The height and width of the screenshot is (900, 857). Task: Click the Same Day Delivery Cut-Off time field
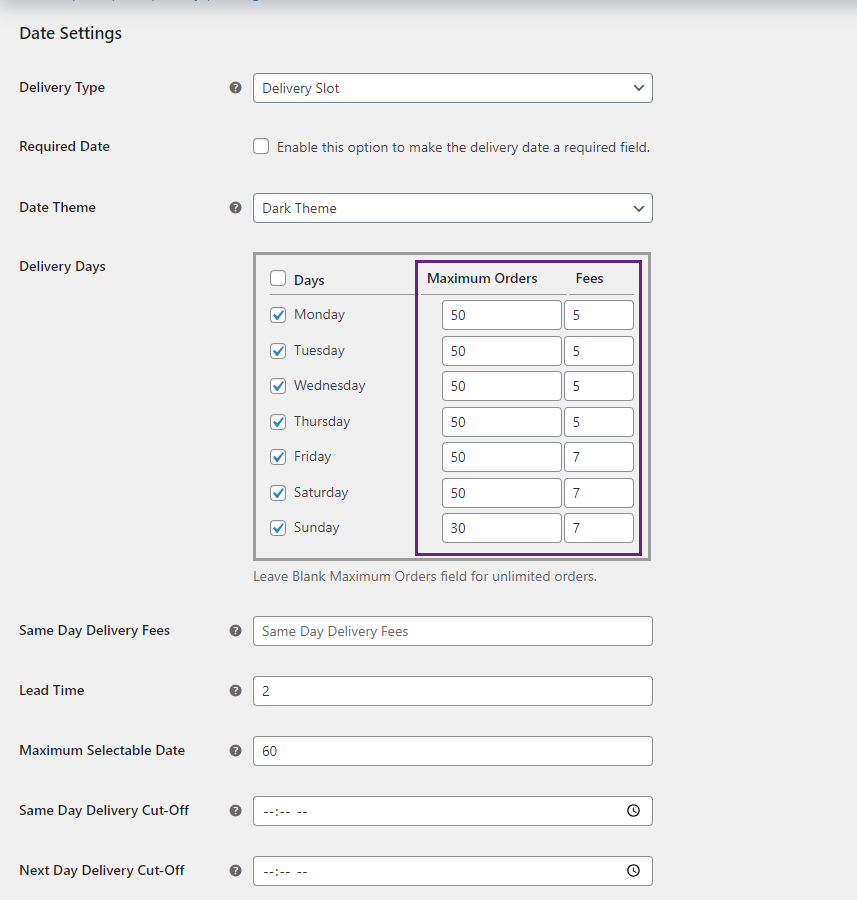(453, 811)
